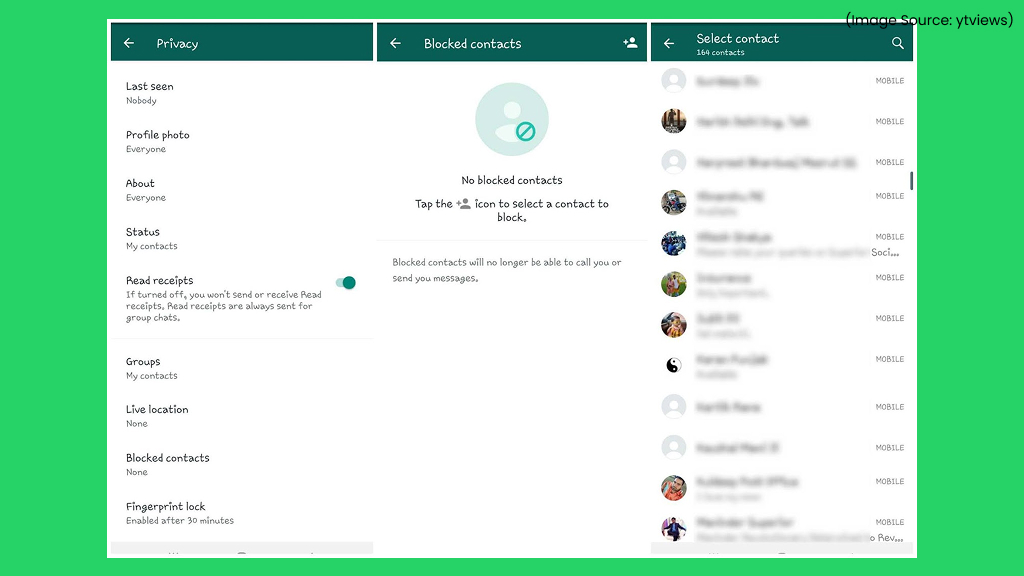This screenshot has height=576, width=1024.
Task: Tap the blocked contacts placeholder illustration
Action: (x=512, y=120)
